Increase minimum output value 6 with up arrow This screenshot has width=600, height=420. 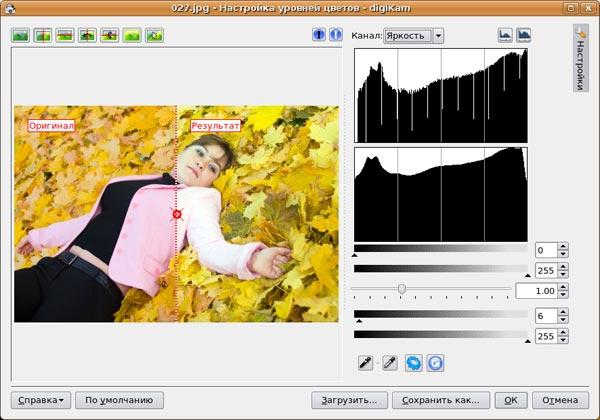point(563,313)
